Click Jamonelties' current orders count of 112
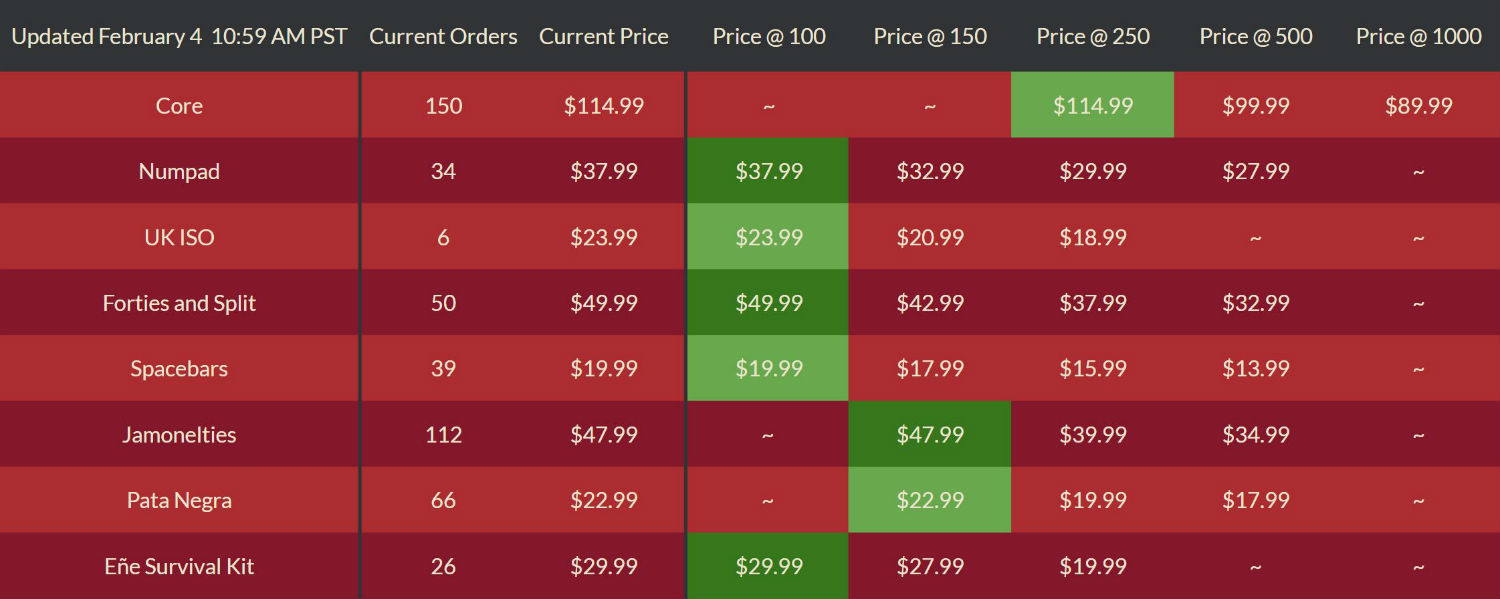1500x599 pixels. coord(443,435)
